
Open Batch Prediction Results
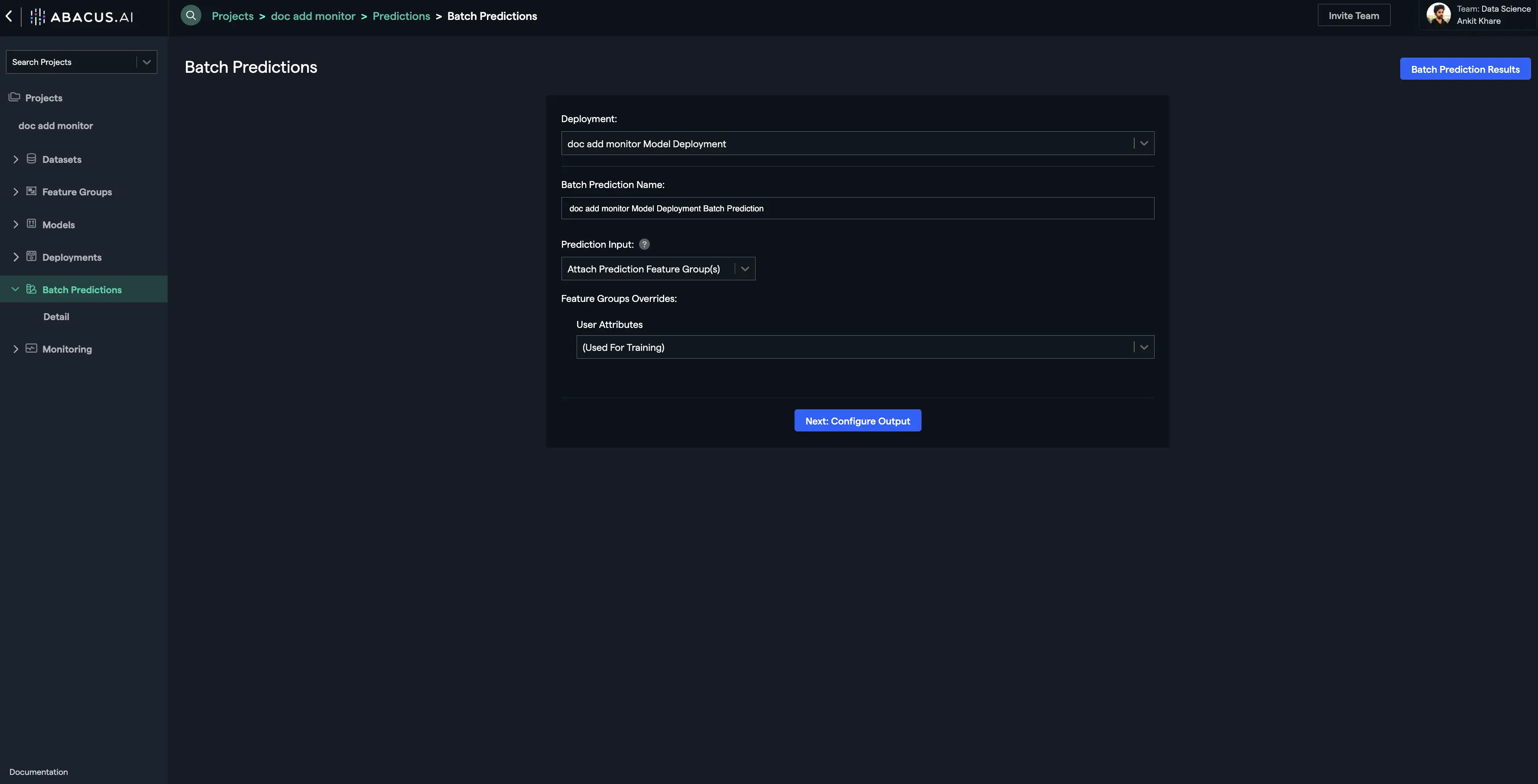tap(1466, 69)
